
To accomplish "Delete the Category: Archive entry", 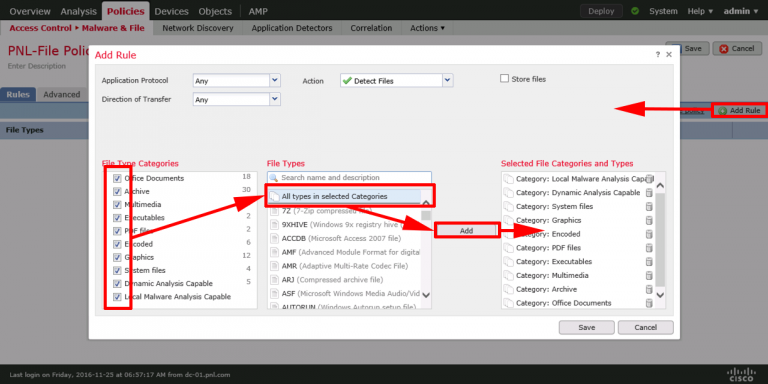I will click(649, 289).
